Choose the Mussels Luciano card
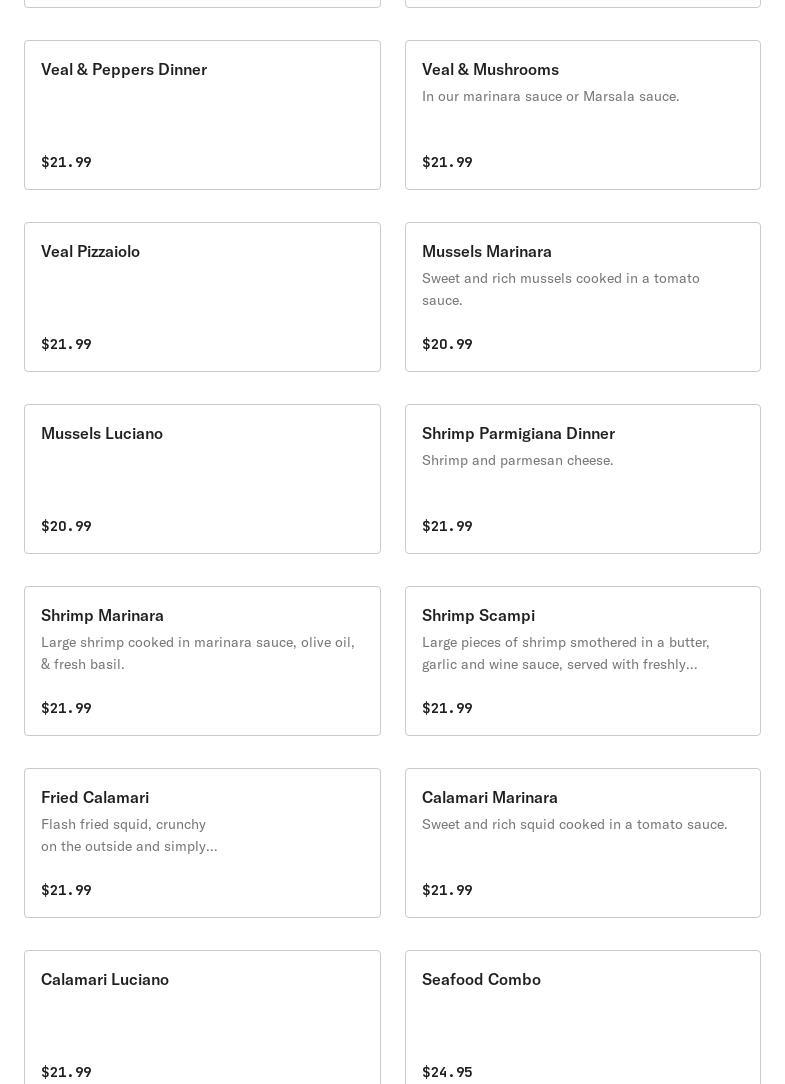785x1084 pixels. tap(202, 479)
